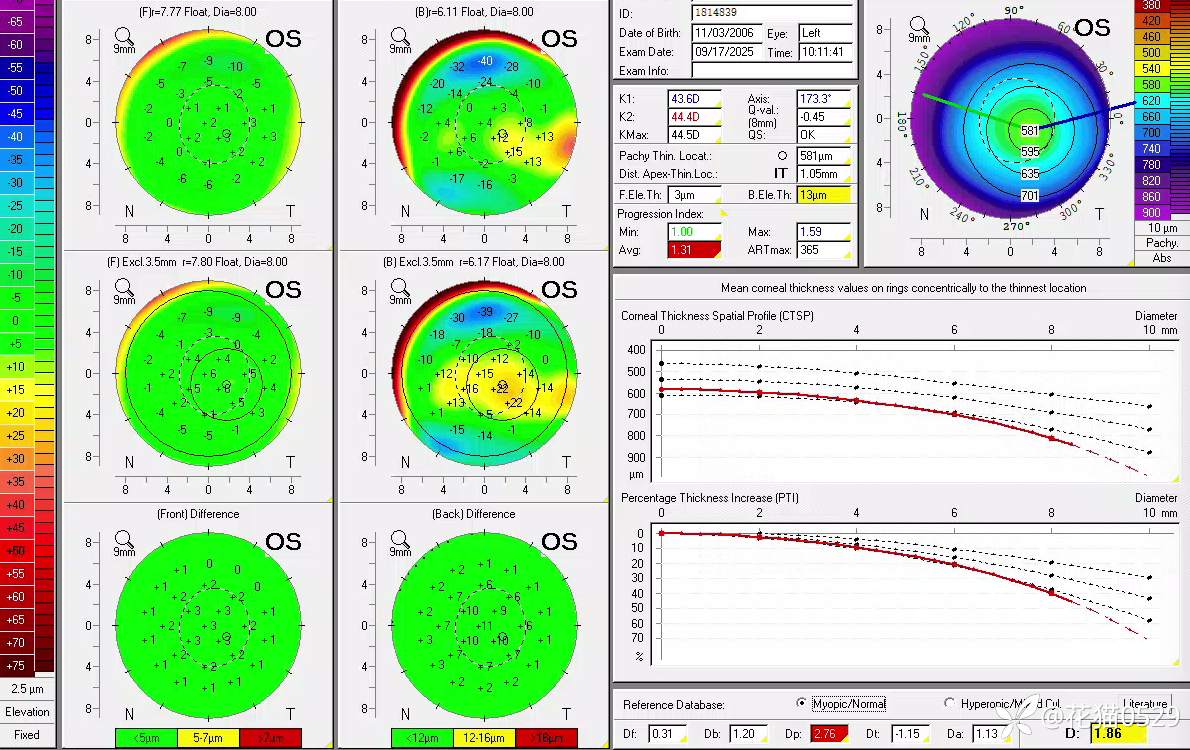Image resolution: width=1190 pixels, height=750 pixels.
Task: Click the yellow D final value field
Action: (x=1118, y=734)
